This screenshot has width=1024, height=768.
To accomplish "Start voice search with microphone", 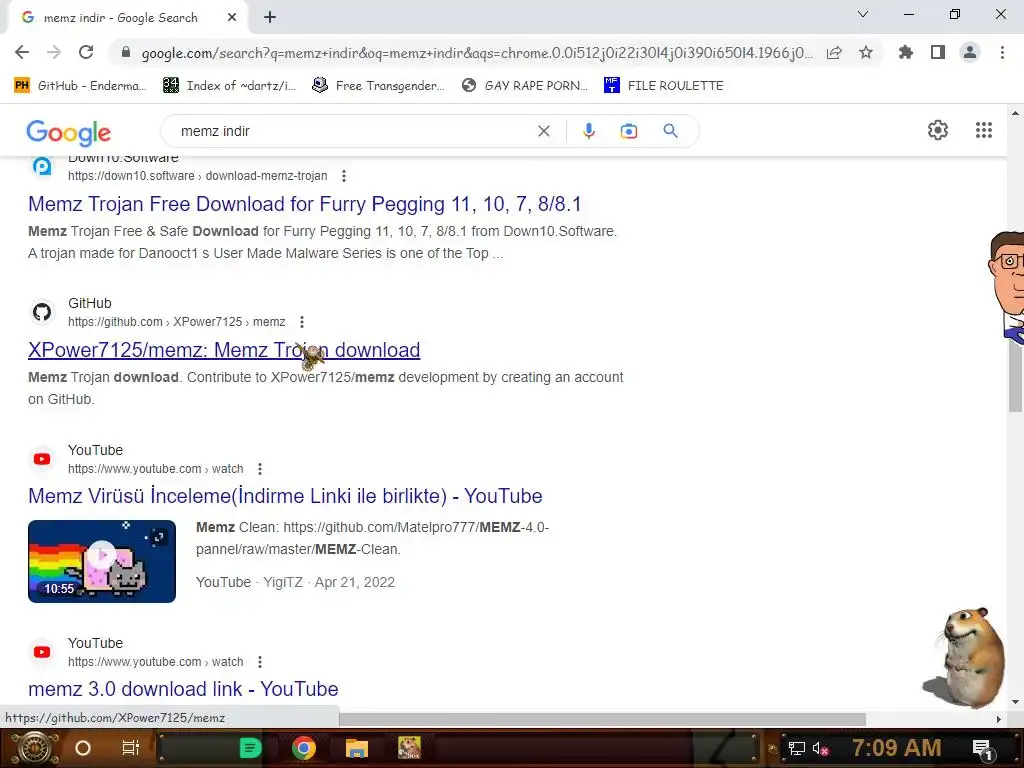I will (x=588, y=131).
